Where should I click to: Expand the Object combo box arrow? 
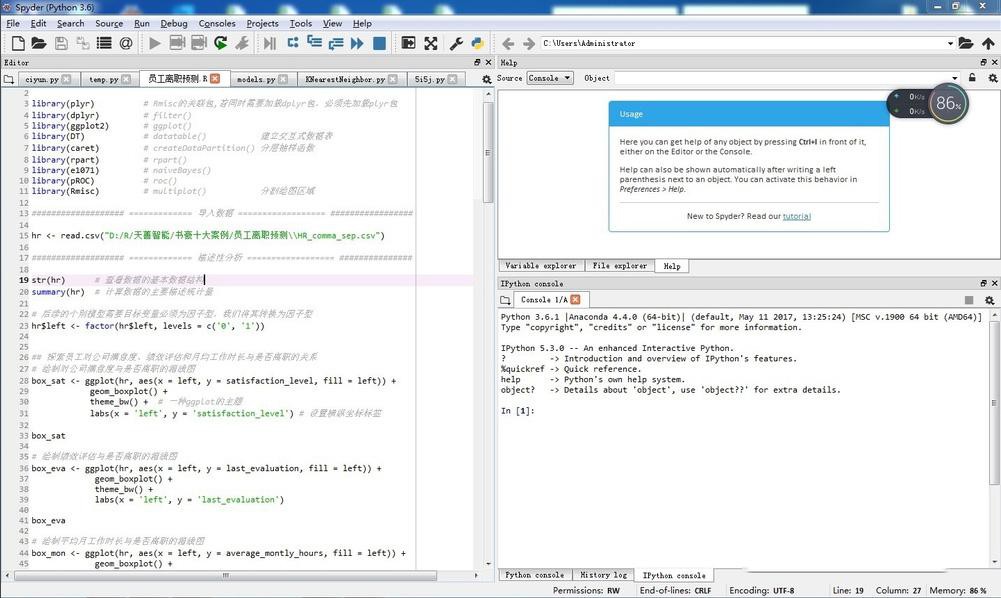click(955, 78)
